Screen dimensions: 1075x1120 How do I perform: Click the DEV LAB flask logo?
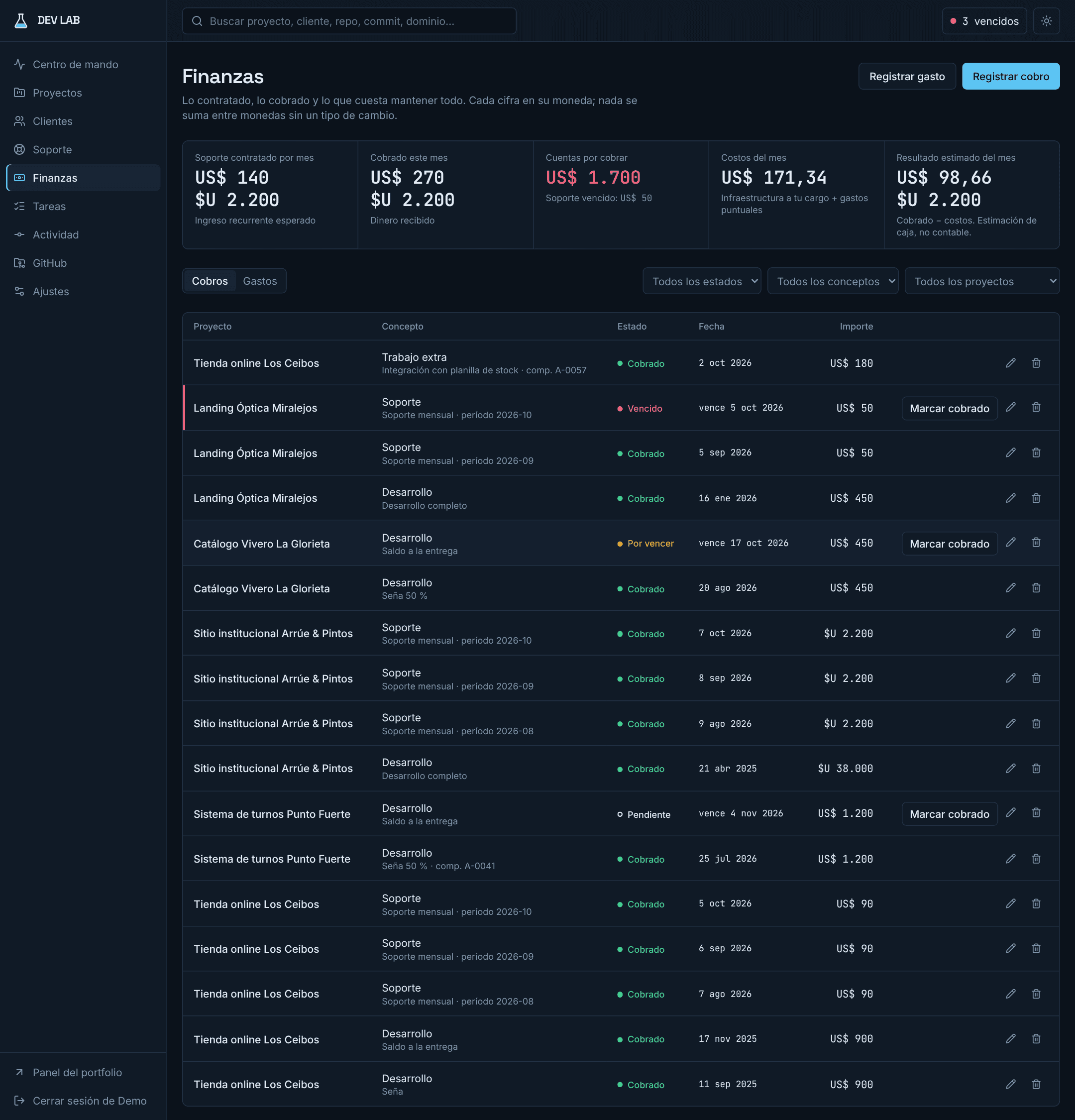point(20,20)
